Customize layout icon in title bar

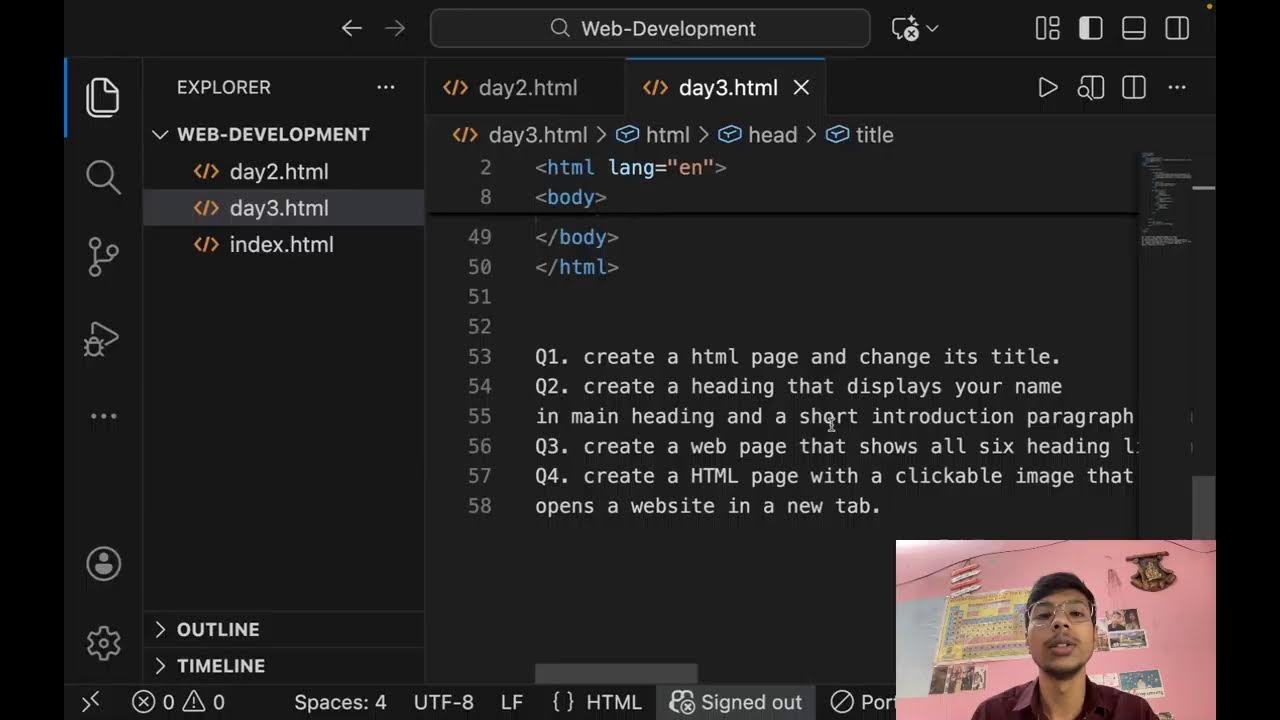pos(1047,28)
